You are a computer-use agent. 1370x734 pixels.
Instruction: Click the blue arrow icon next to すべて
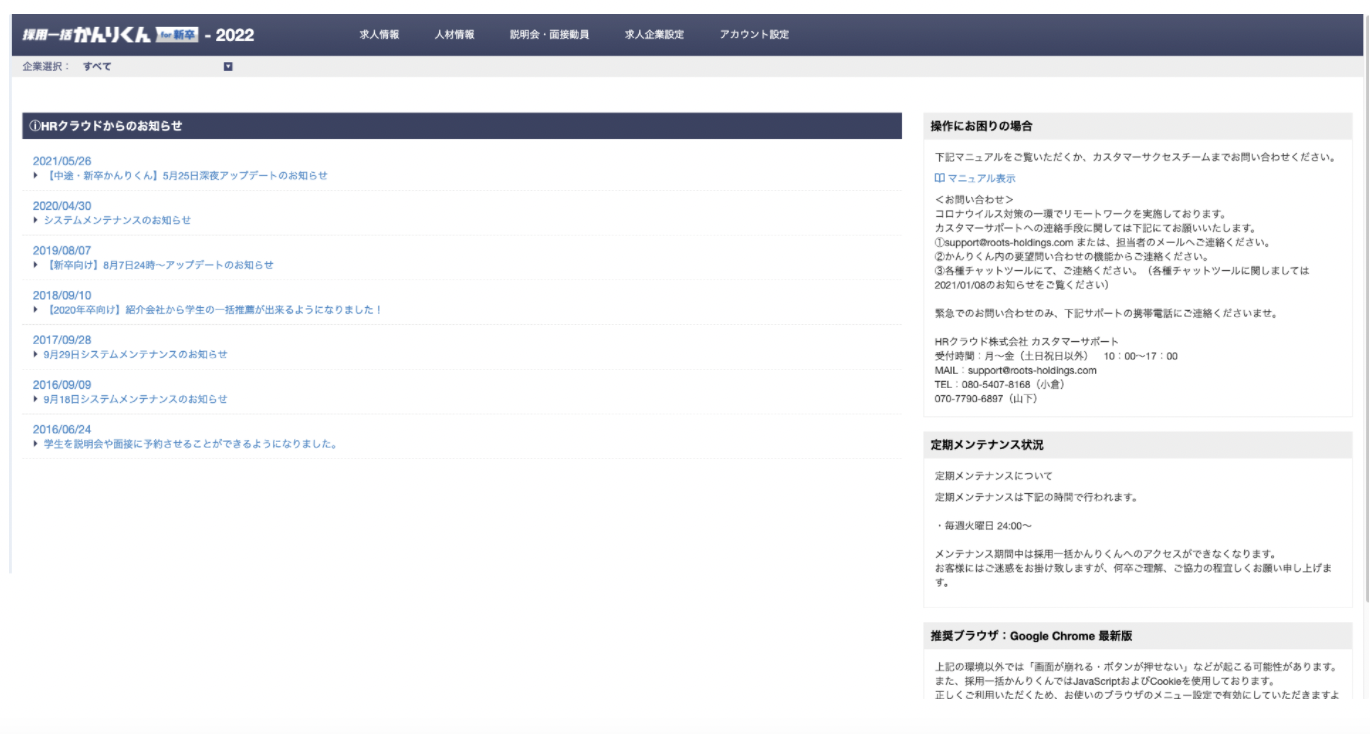pos(227,65)
